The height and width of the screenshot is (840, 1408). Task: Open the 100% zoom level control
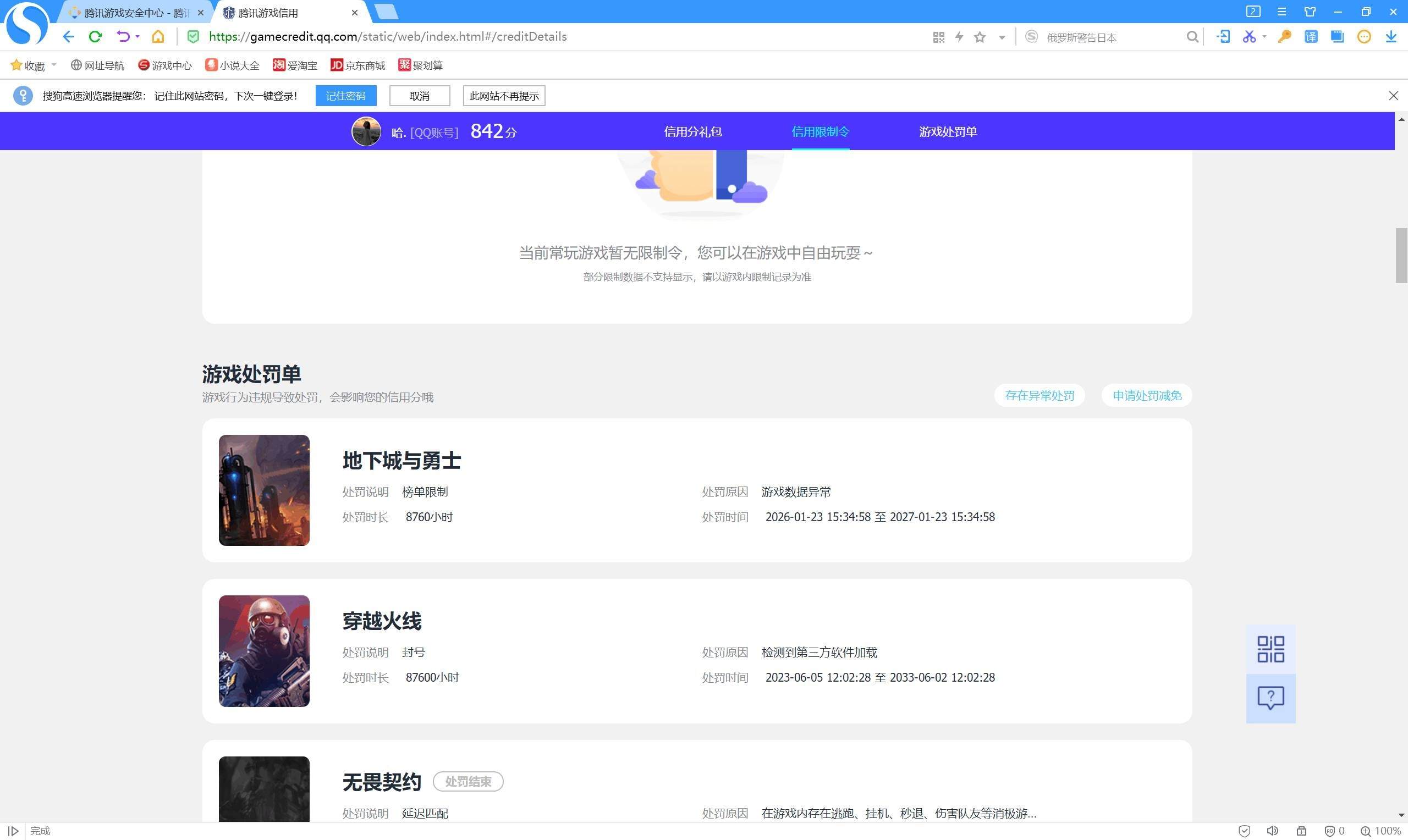pos(1380,831)
